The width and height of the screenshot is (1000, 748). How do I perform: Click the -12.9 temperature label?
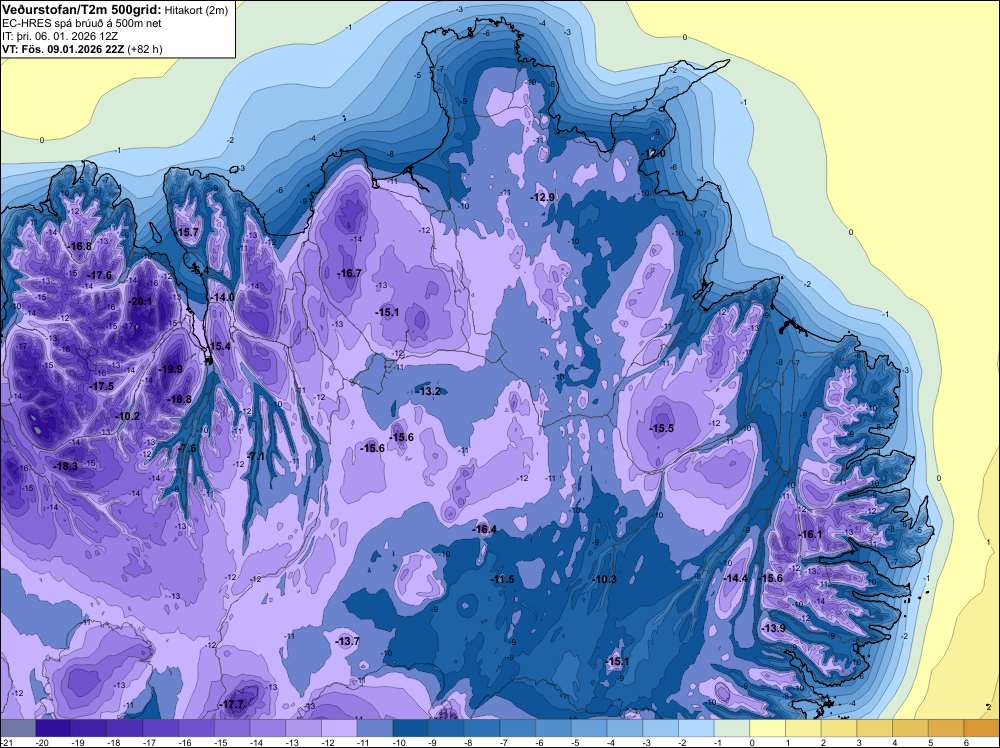point(543,197)
